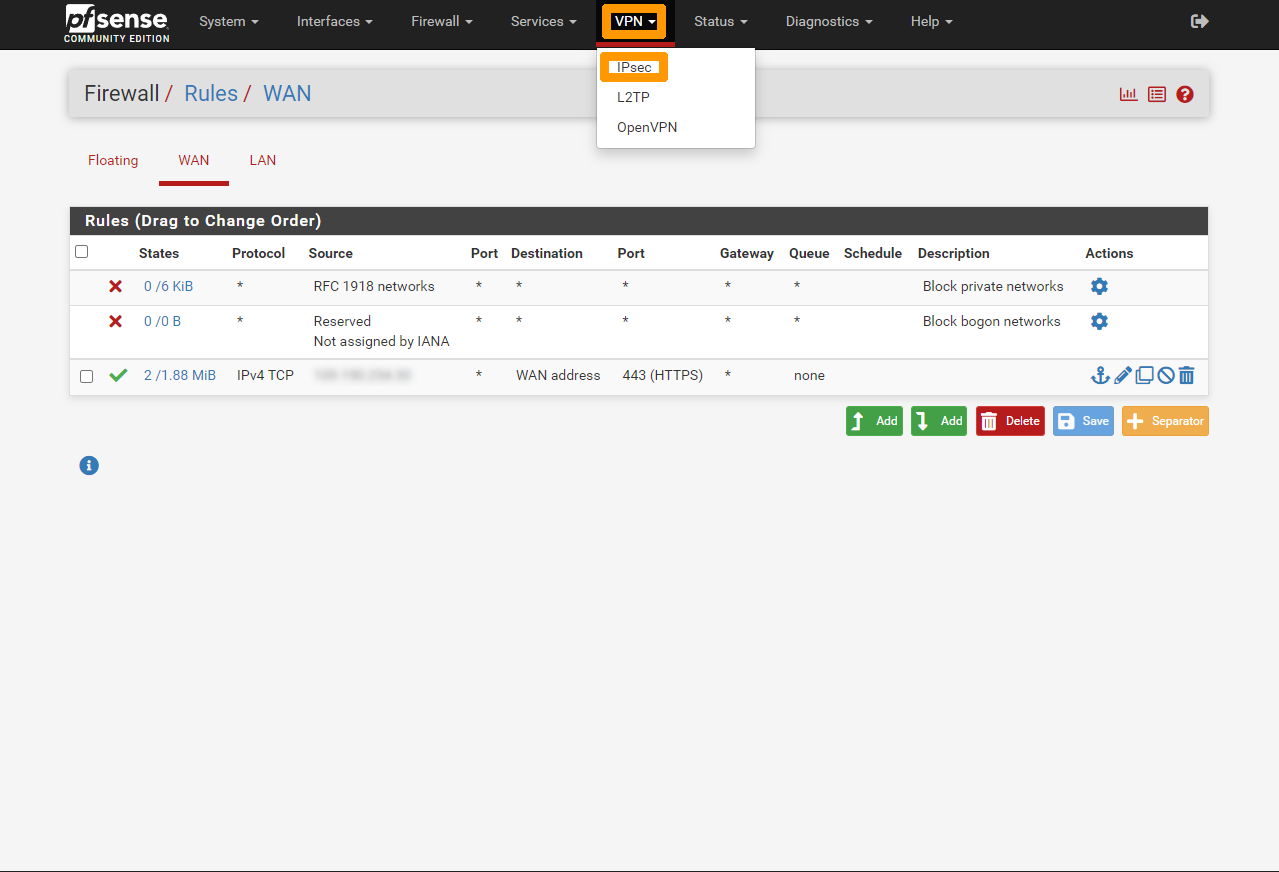Open the Status dropdown

(x=720, y=21)
